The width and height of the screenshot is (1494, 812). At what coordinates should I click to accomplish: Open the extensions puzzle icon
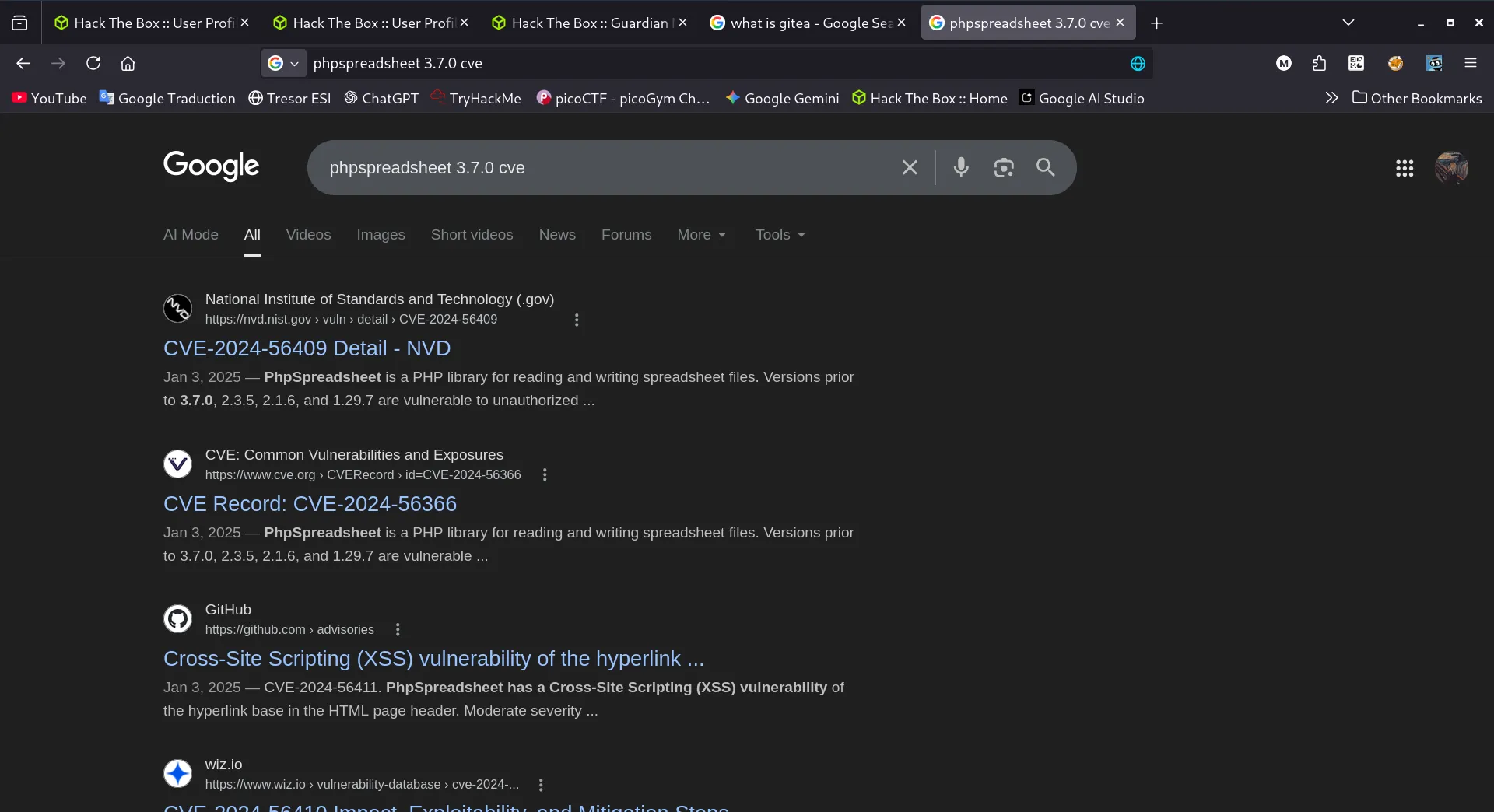(x=1319, y=64)
